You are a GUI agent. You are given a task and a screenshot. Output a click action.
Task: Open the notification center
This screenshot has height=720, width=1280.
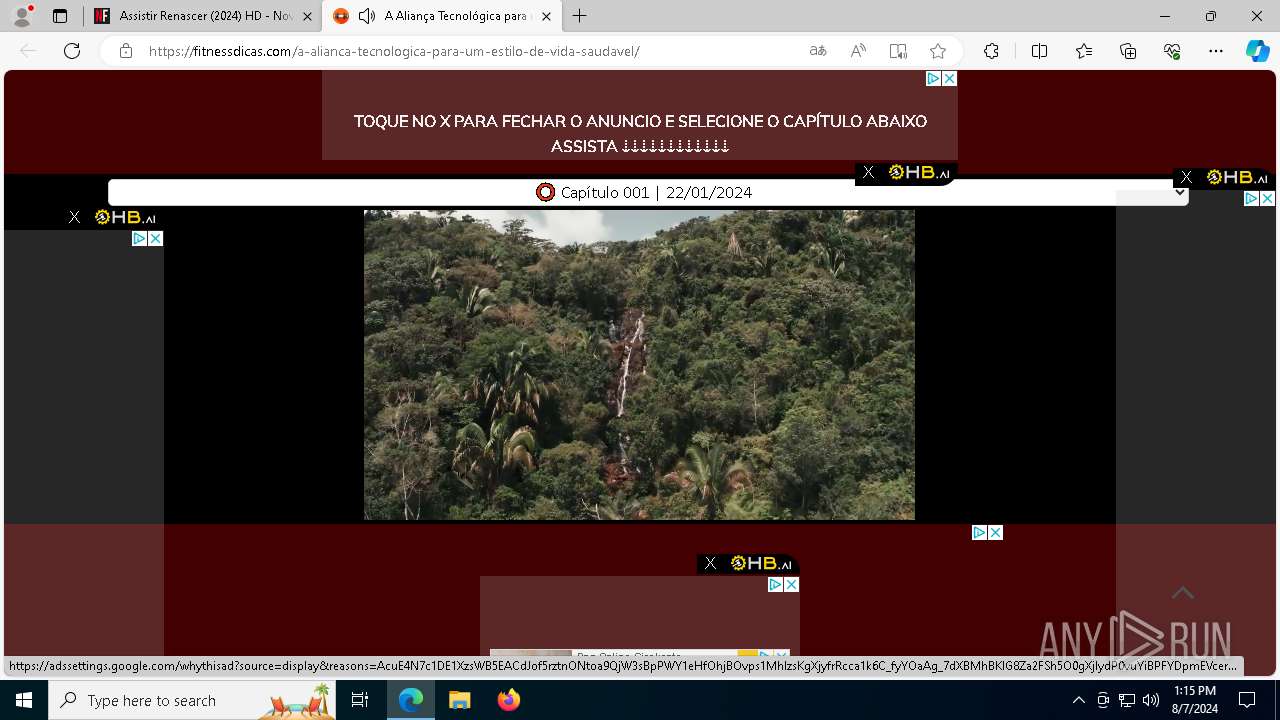pyautogui.click(x=1247, y=700)
